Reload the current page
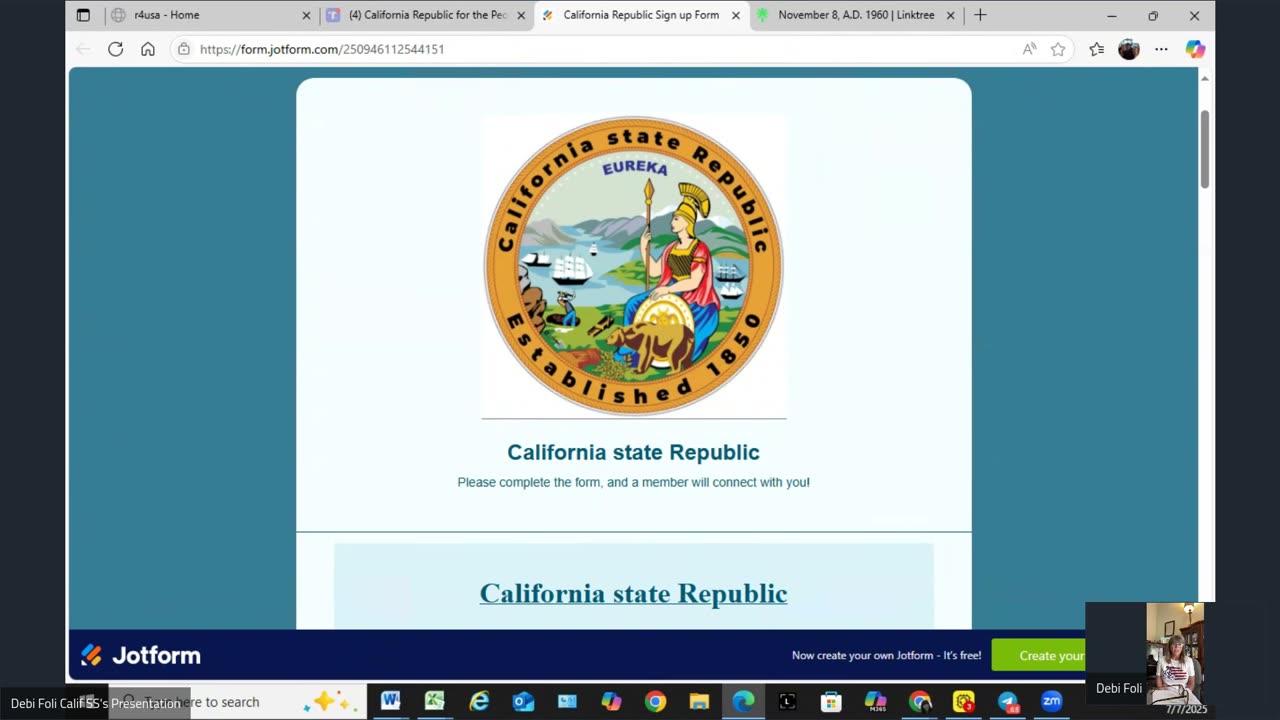The image size is (1280, 720). (115, 49)
